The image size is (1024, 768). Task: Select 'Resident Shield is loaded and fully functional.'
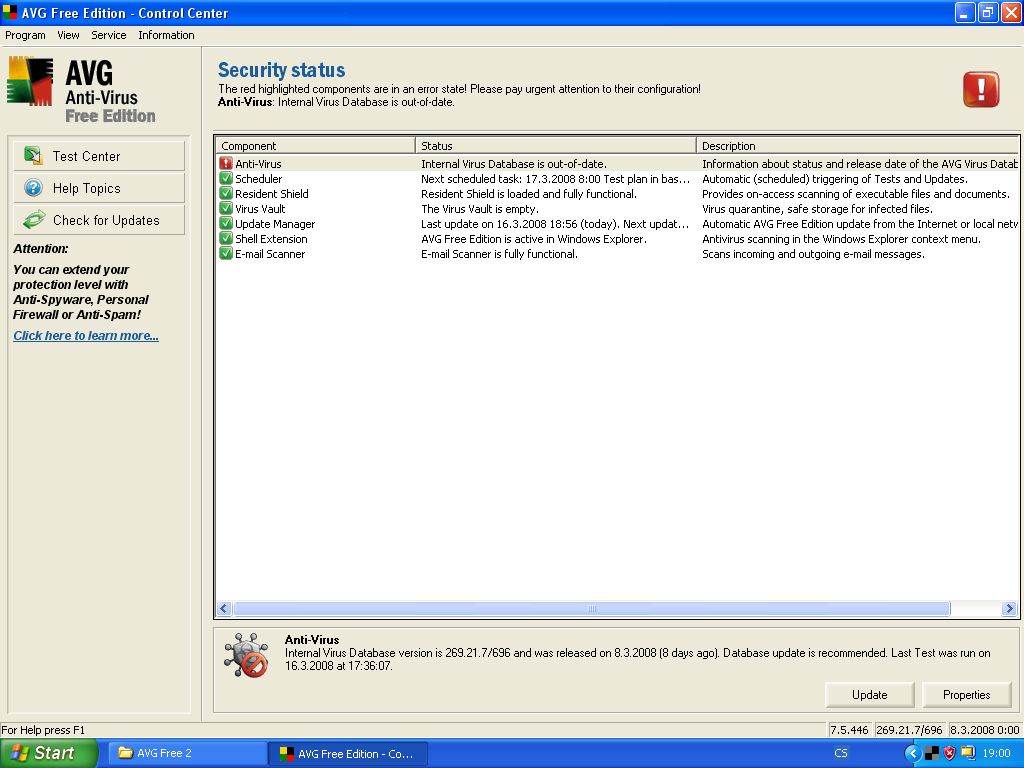click(x=529, y=194)
